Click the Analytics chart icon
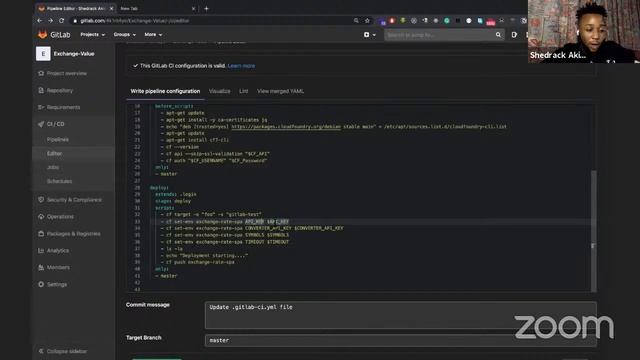The width and height of the screenshot is (640, 360). click(x=41, y=251)
